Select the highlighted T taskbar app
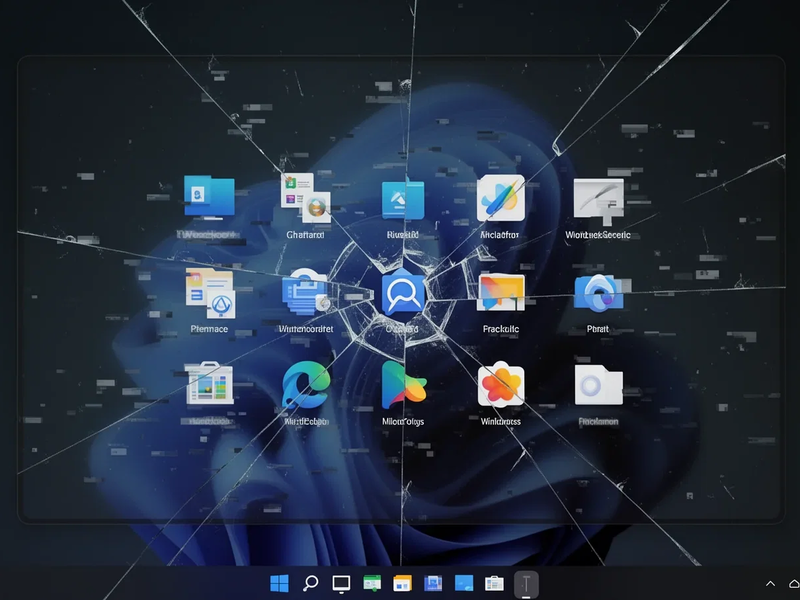The width and height of the screenshot is (800, 600). 526,584
